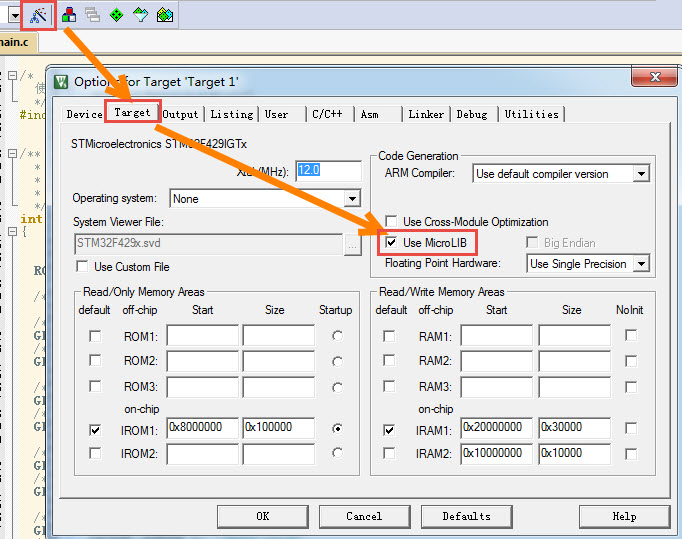
Task: Expand Floating Point Hardware dropdown
Action: [641, 264]
